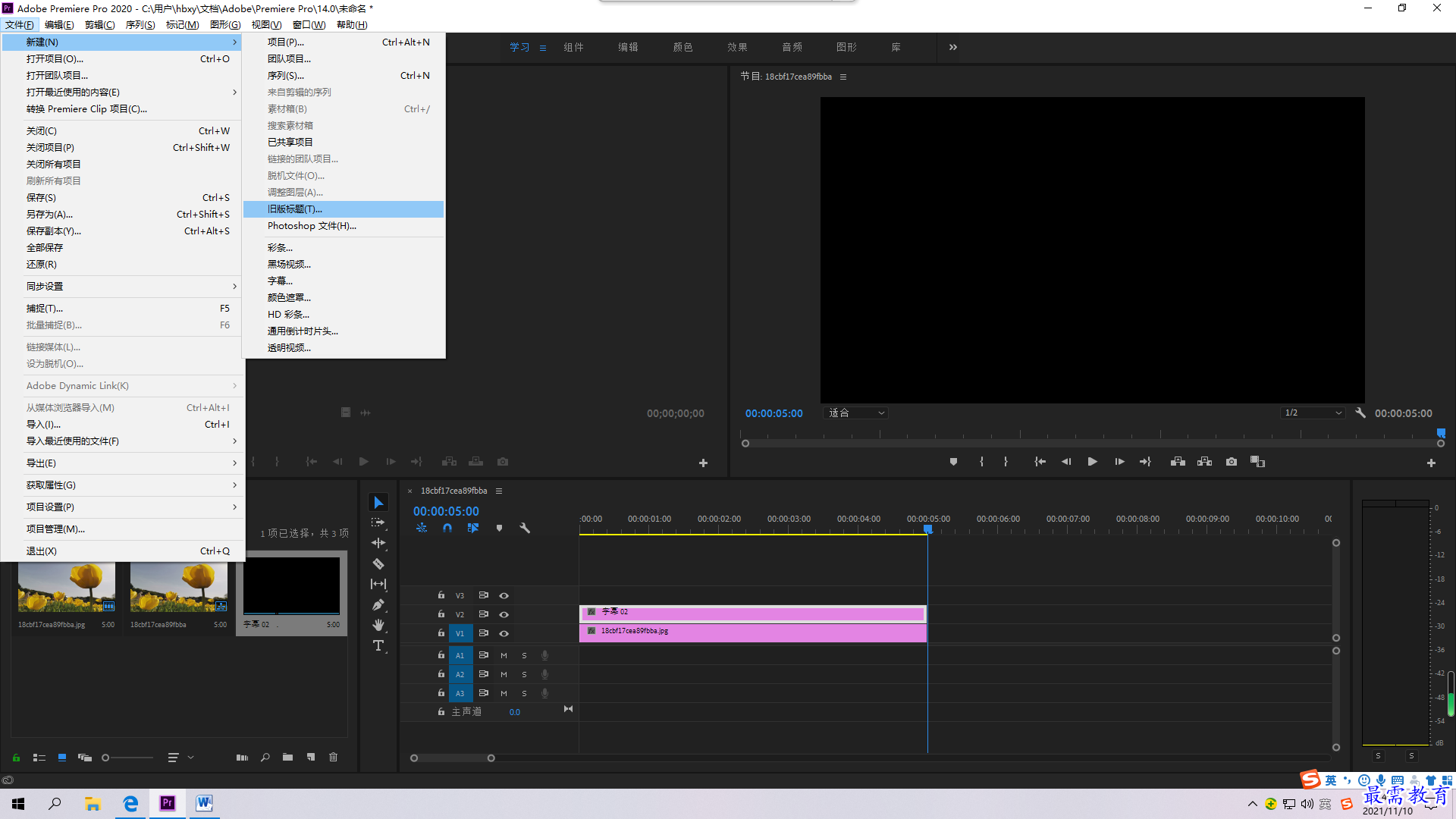Select the Selection tool arrow

tap(378, 503)
